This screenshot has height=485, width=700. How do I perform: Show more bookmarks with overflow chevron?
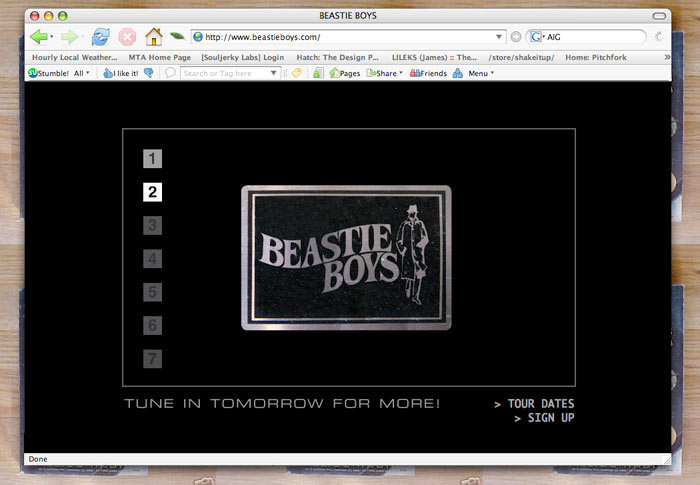click(667, 57)
